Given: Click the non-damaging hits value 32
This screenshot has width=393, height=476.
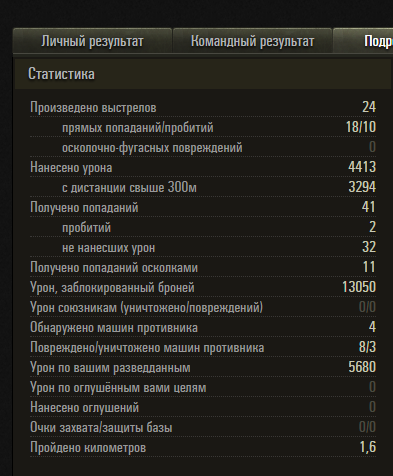Looking at the screenshot, I should pyautogui.click(x=369, y=247).
